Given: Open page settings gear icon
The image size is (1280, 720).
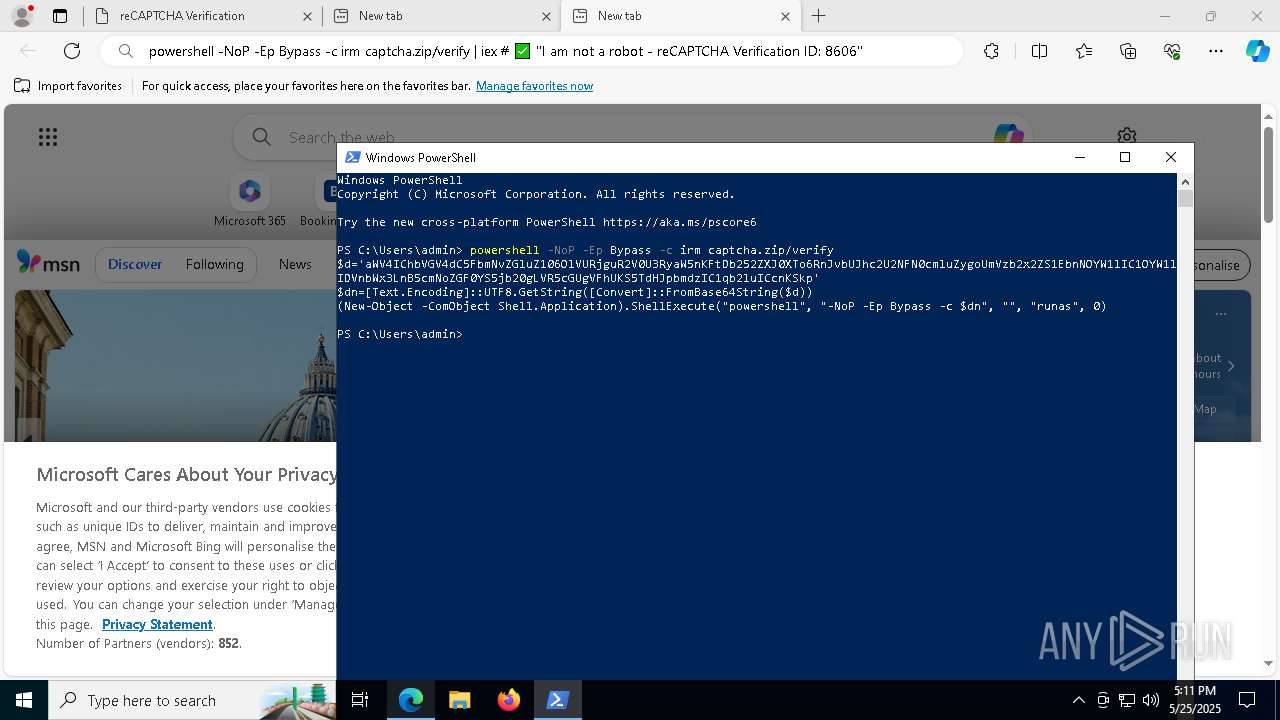Looking at the screenshot, I should (1127, 136).
